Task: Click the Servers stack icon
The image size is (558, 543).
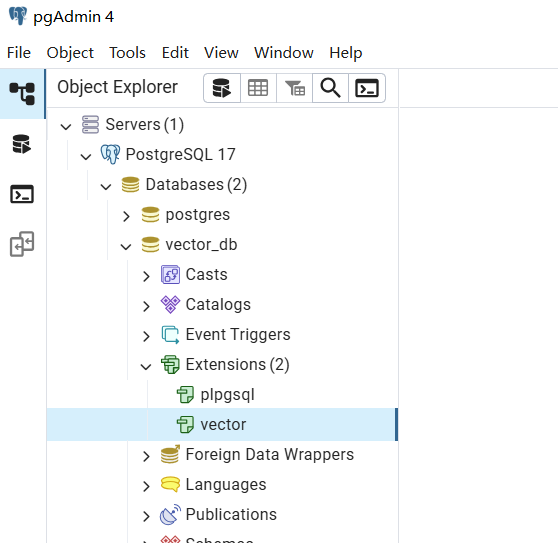Action: 90,125
